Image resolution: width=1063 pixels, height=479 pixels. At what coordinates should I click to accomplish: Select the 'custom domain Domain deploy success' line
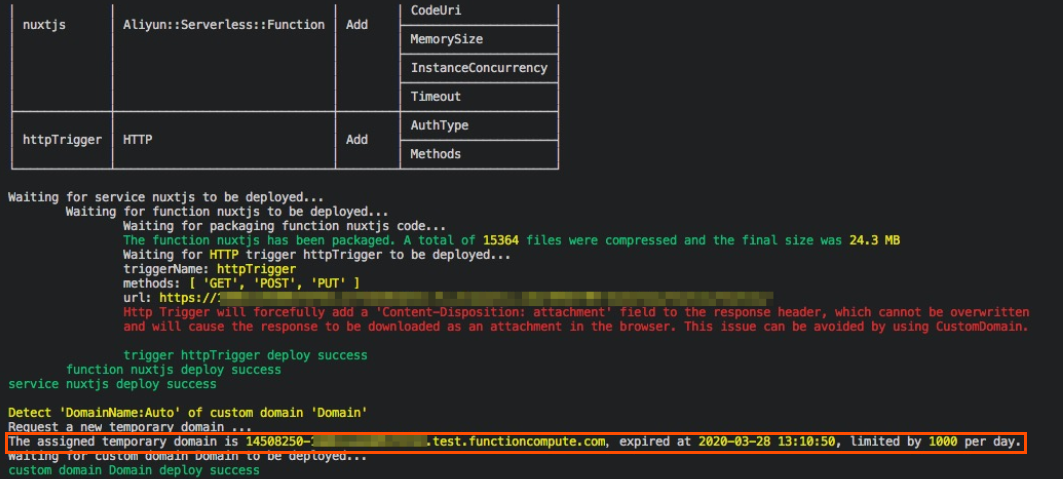pos(133,471)
